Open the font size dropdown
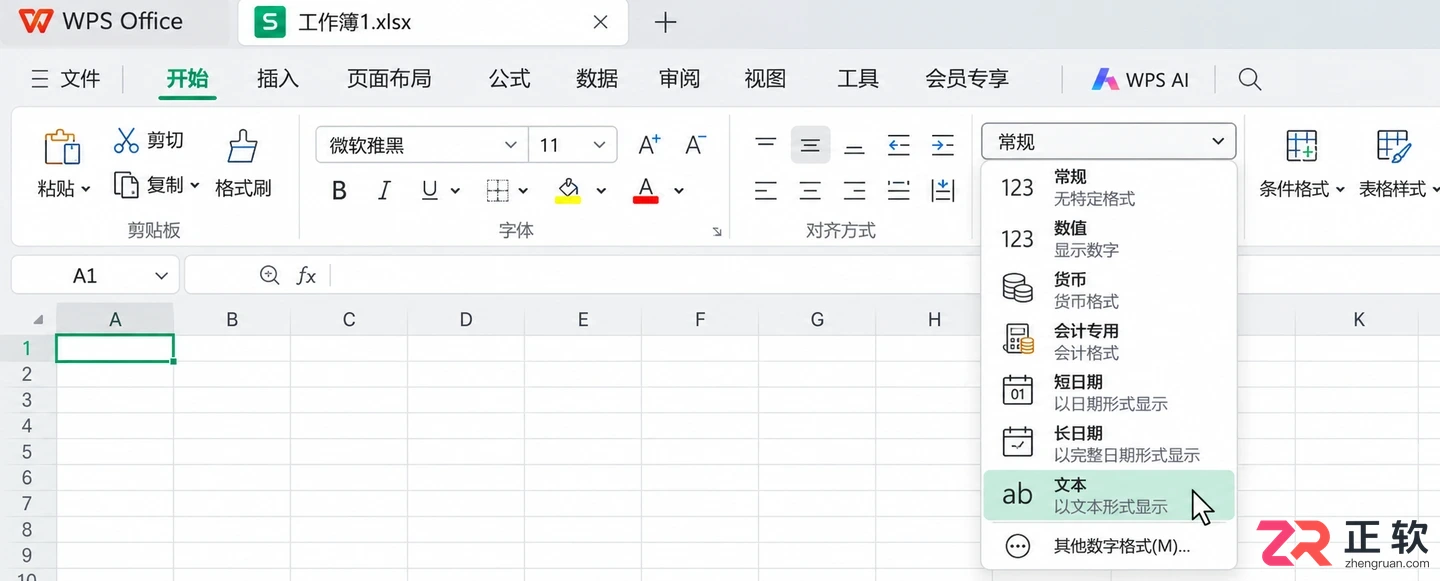This screenshot has width=1440, height=581. (599, 145)
